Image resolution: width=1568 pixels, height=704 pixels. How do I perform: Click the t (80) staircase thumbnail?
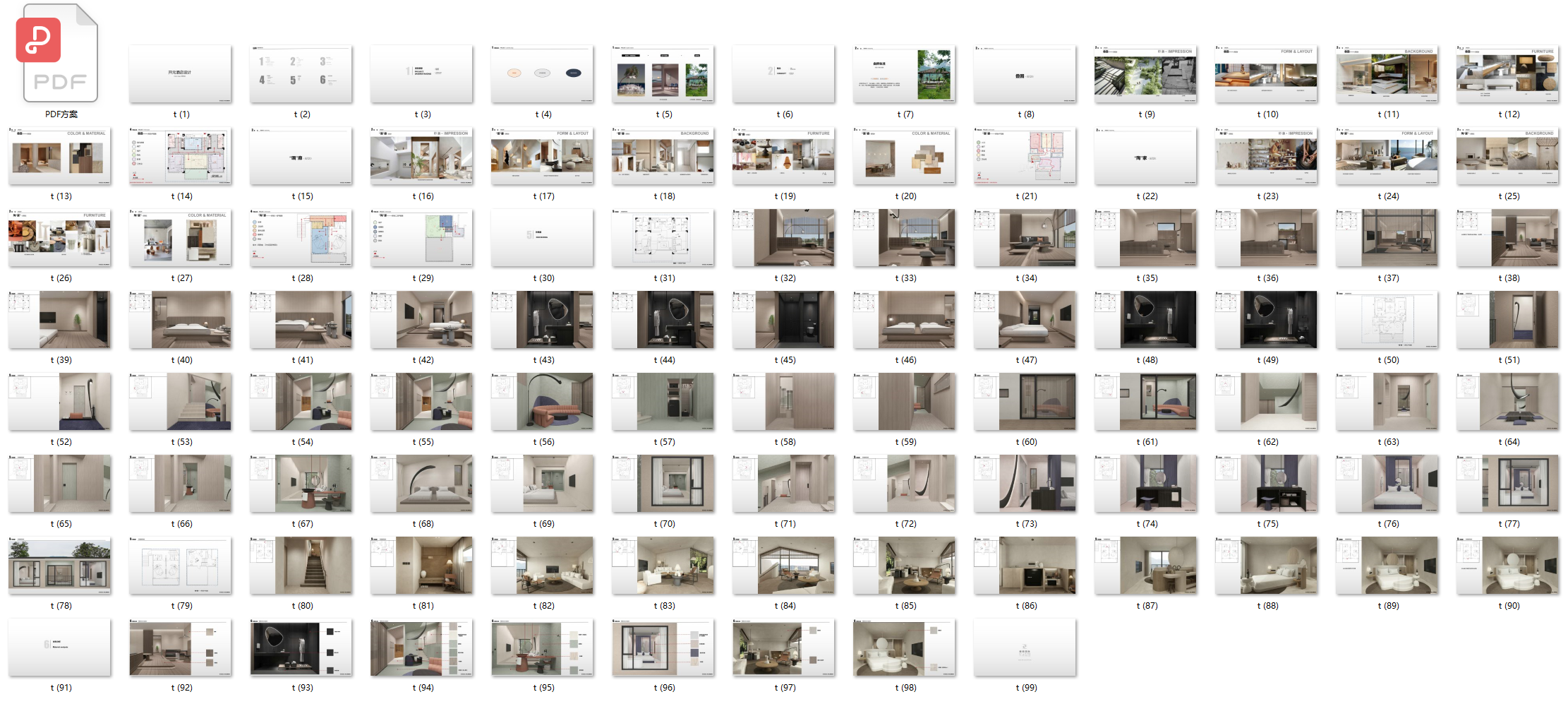pyautogui.click(x=301, y=566)
